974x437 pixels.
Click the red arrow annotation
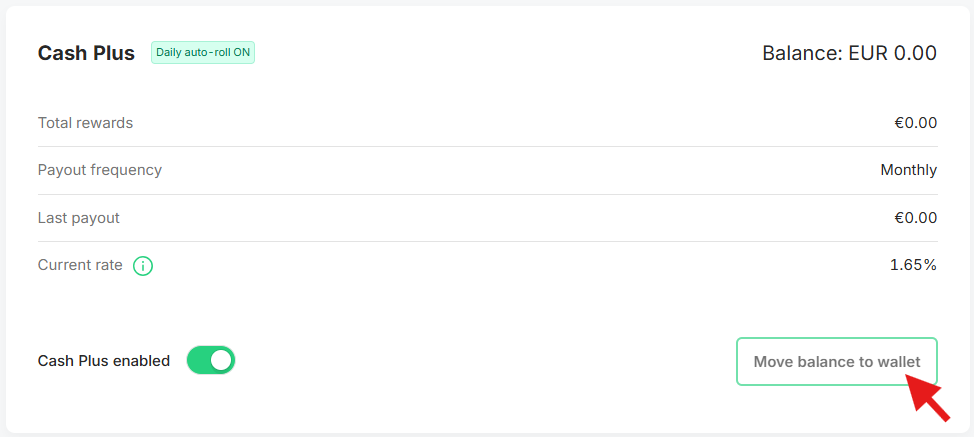927,398
